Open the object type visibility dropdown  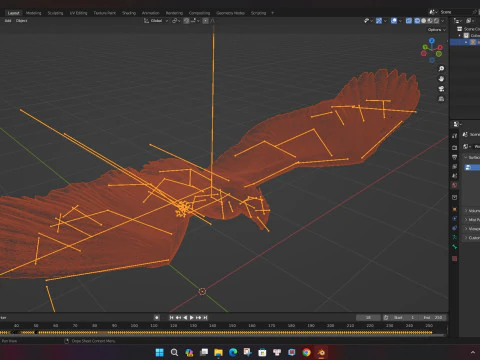coord(368,21)
